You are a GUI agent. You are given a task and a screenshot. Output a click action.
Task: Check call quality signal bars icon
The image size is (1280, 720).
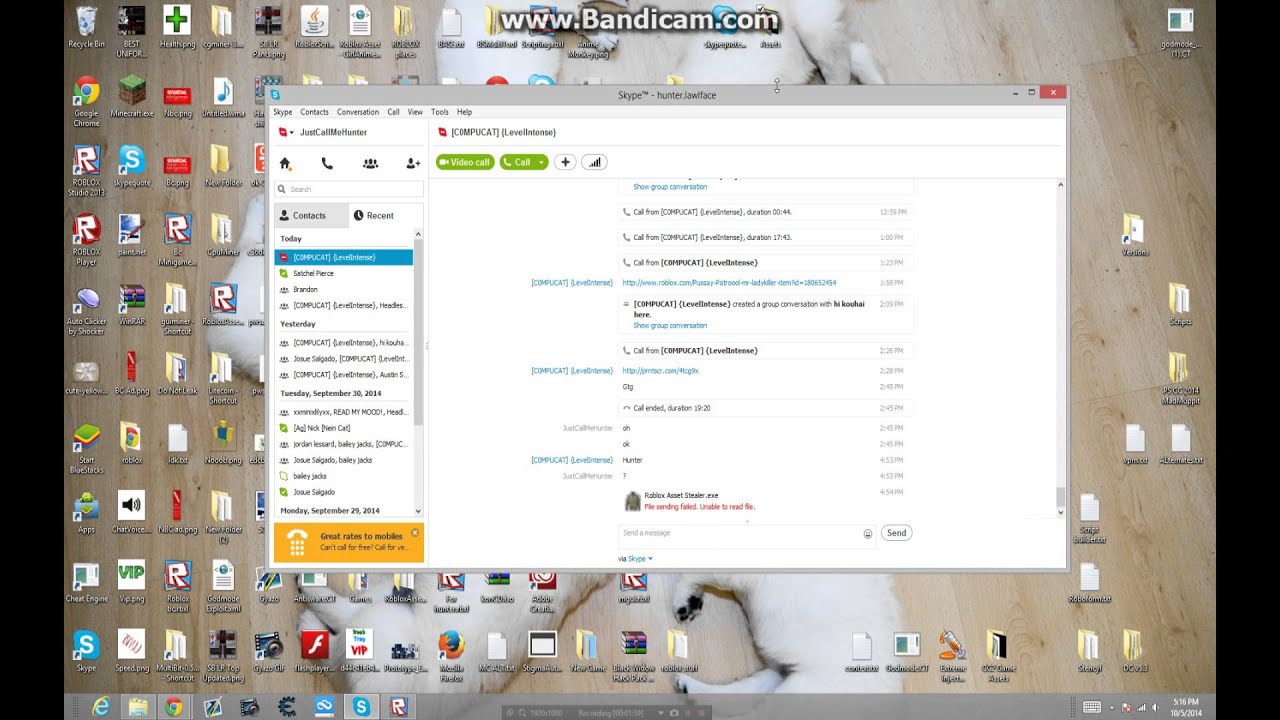[x=594, y=162]
